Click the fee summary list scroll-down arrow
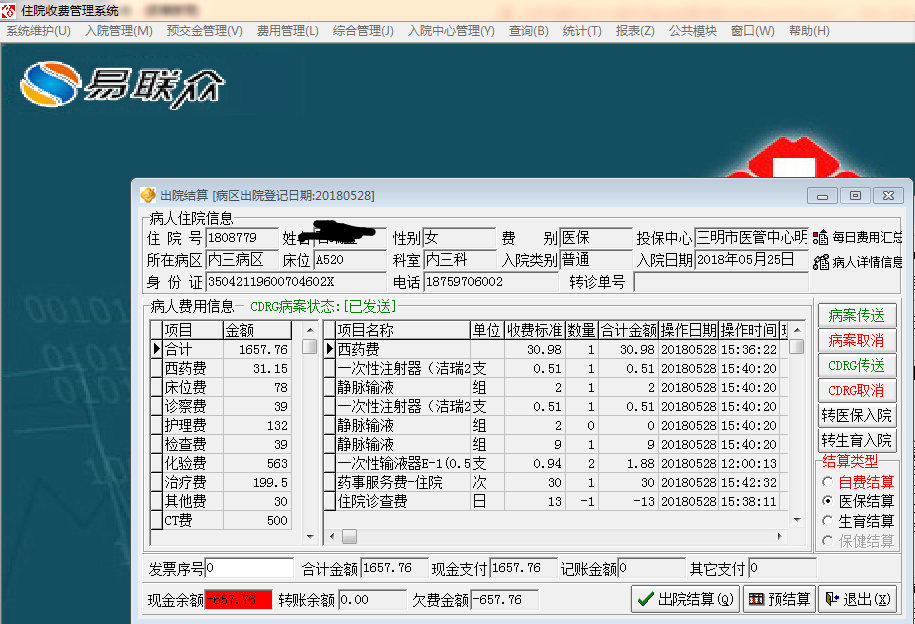This screenshot has width=915, height=624. click(x=310, y=536)
